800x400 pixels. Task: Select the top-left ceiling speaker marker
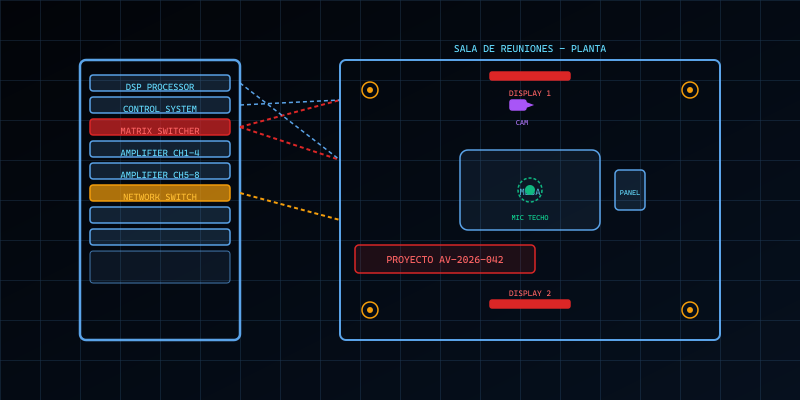click(x=370, y=90)
